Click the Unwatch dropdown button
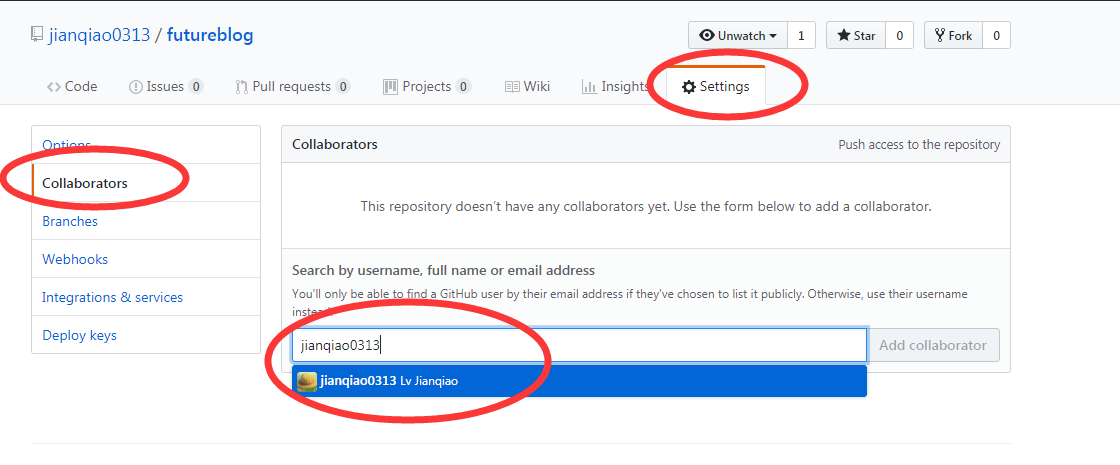The width and height of the screenshot is (1120, 465). pos(738,35)
